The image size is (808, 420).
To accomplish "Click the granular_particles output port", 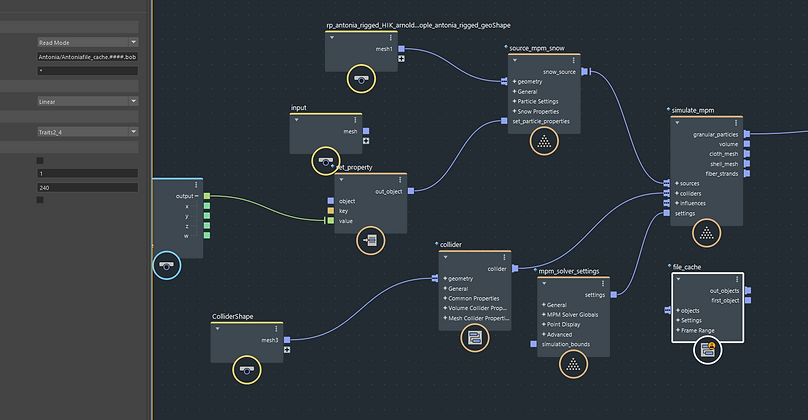I will (747, 134).
